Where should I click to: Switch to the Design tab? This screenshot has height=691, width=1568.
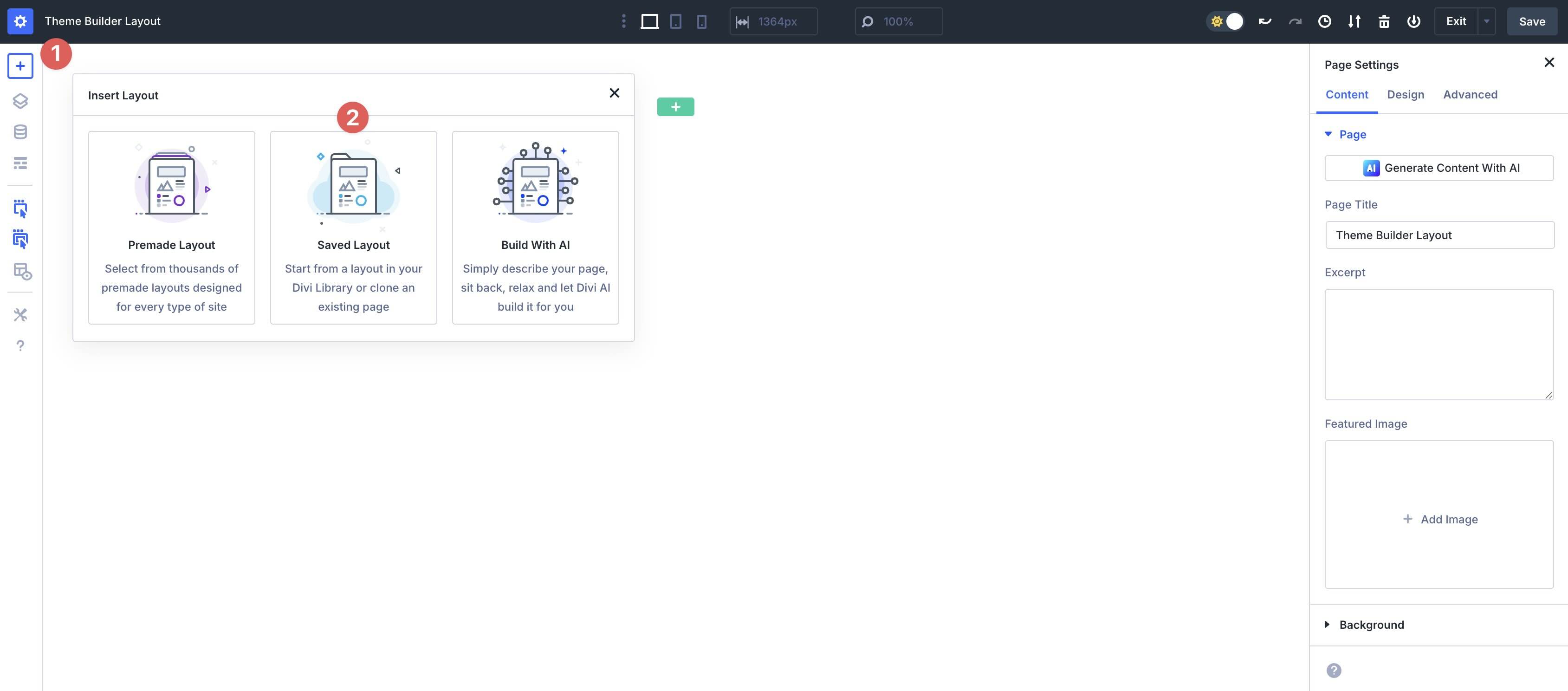tap(1406, 94)
